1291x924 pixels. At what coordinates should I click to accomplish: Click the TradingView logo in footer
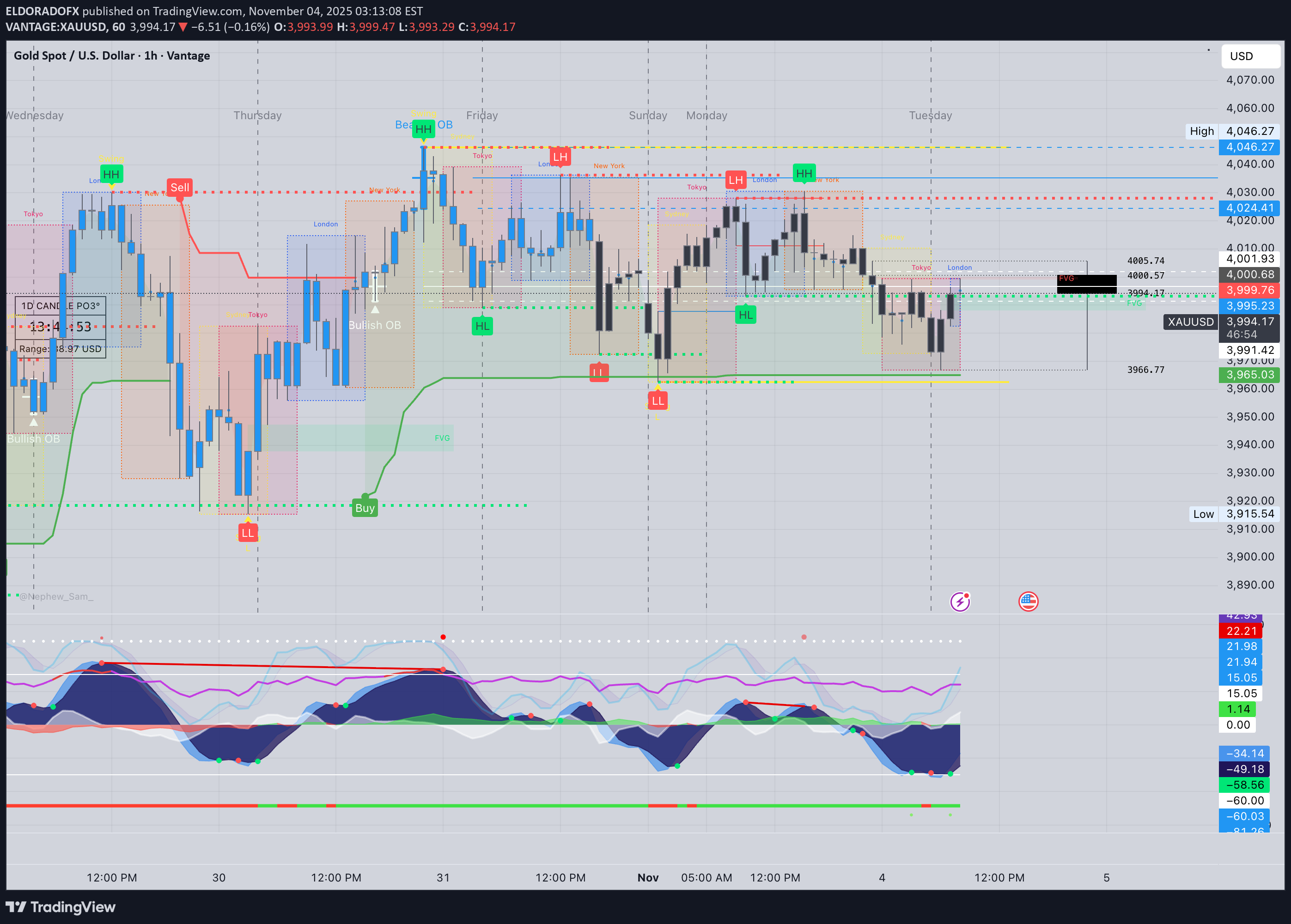[61, 907]
